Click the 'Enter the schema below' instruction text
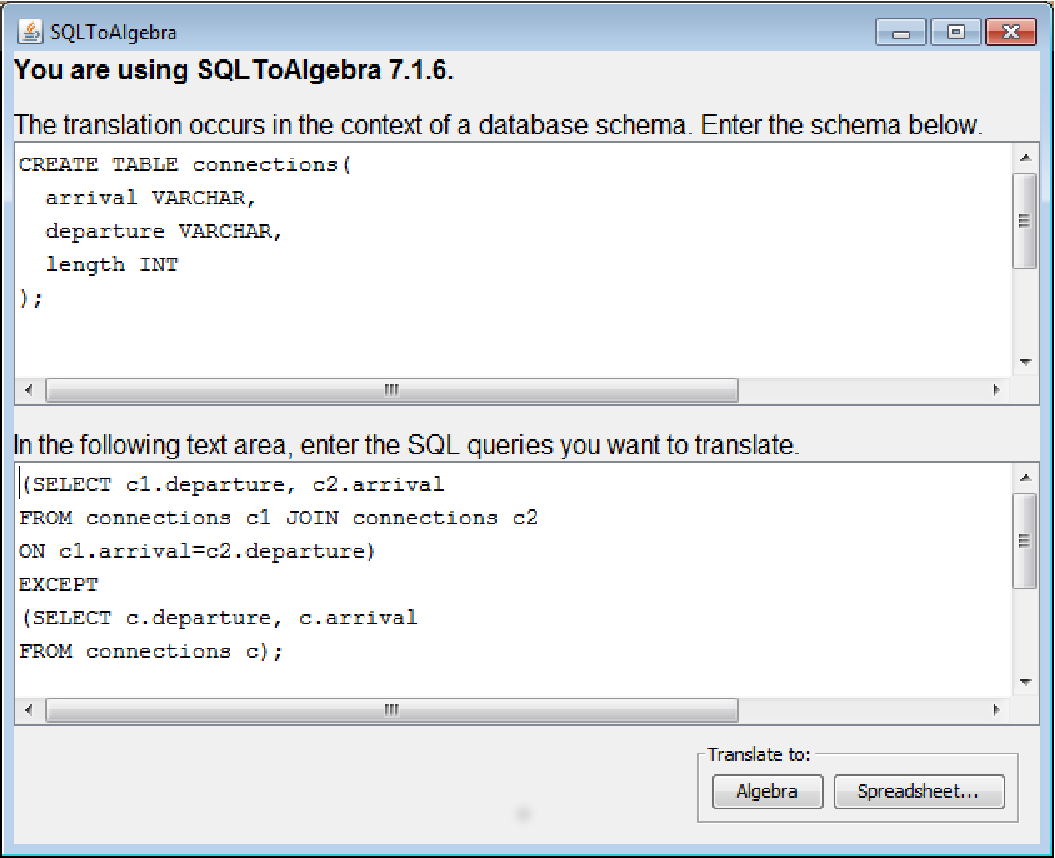 pyautogui.click(x=841, y=125)
